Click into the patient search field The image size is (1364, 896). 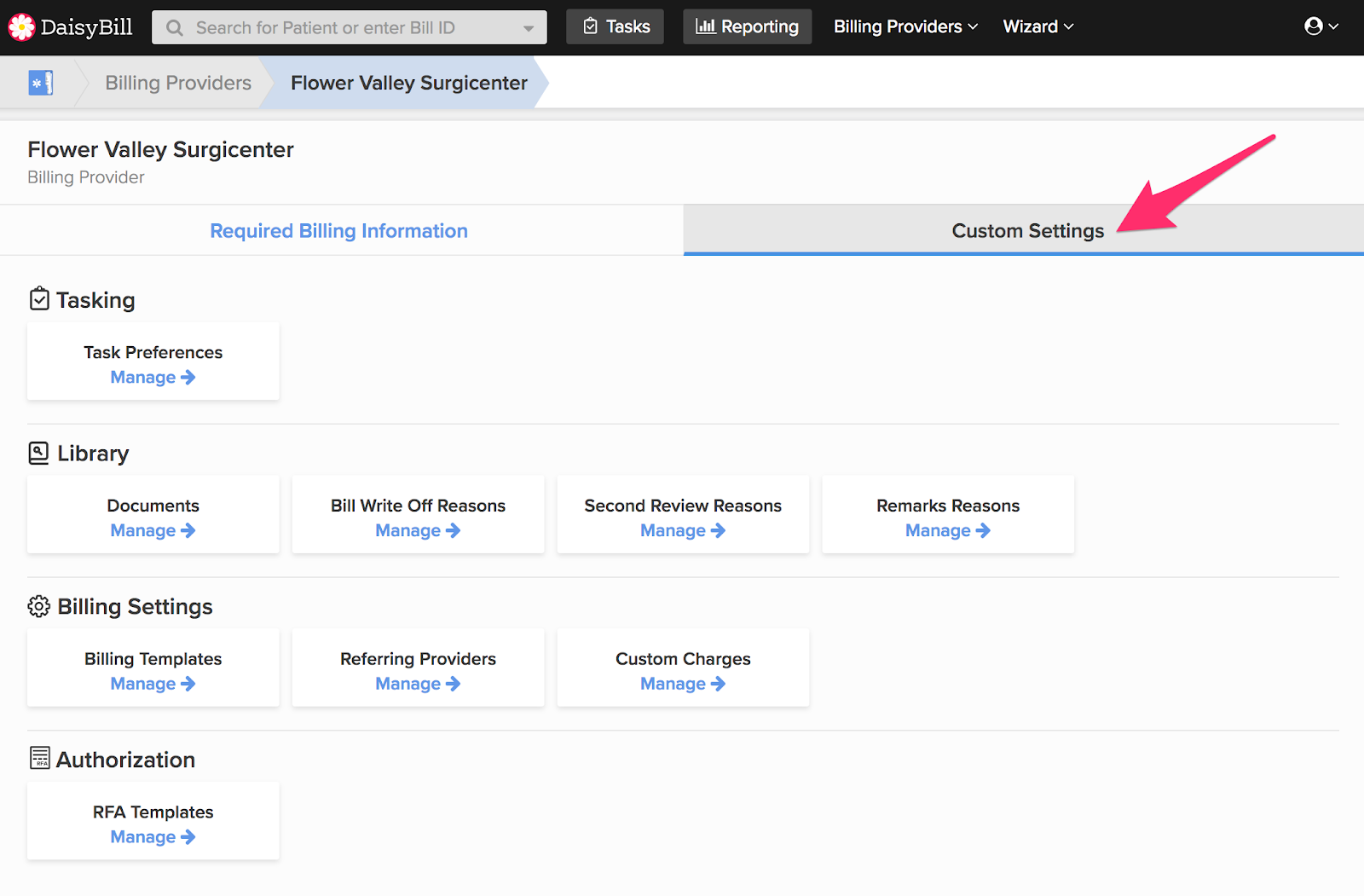pos(350,27)
